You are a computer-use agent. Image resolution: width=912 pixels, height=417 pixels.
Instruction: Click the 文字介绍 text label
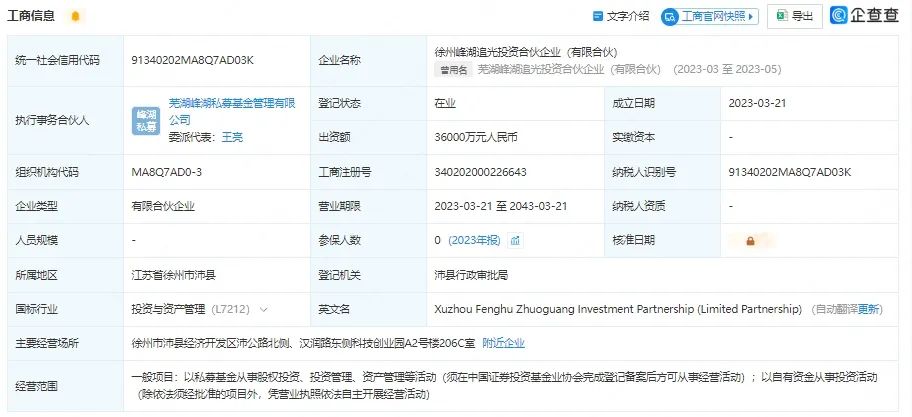tap(628, 16)
